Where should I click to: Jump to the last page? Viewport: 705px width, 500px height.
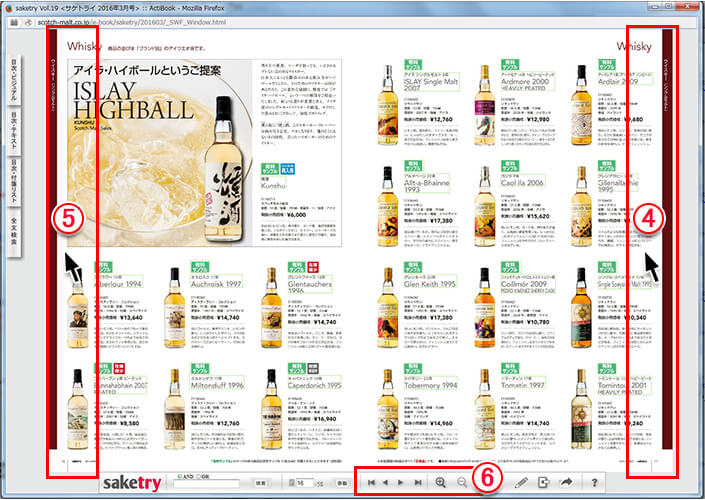pyautogui.click(x=418, y=482)
